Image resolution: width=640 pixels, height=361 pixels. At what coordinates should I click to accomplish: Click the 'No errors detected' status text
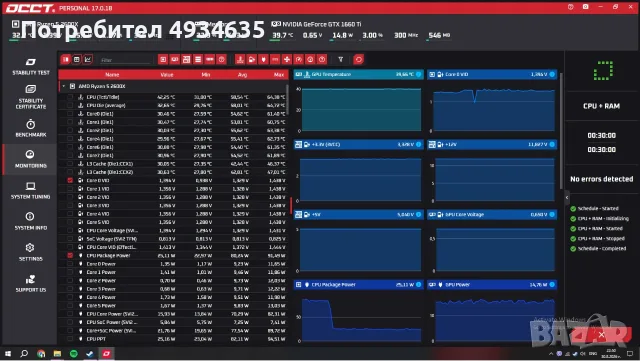tap(601, 179)
